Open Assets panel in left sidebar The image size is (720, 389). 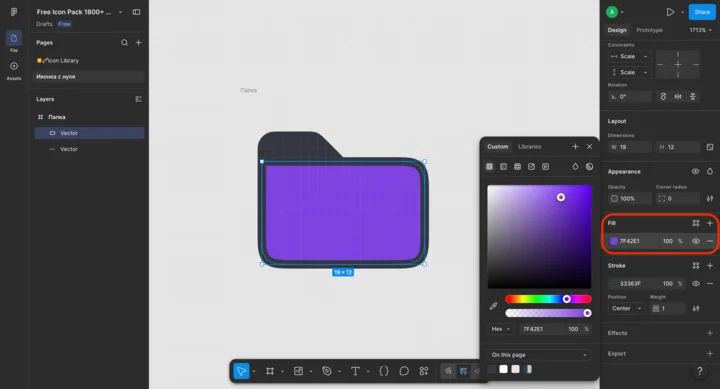pos(14,71)
